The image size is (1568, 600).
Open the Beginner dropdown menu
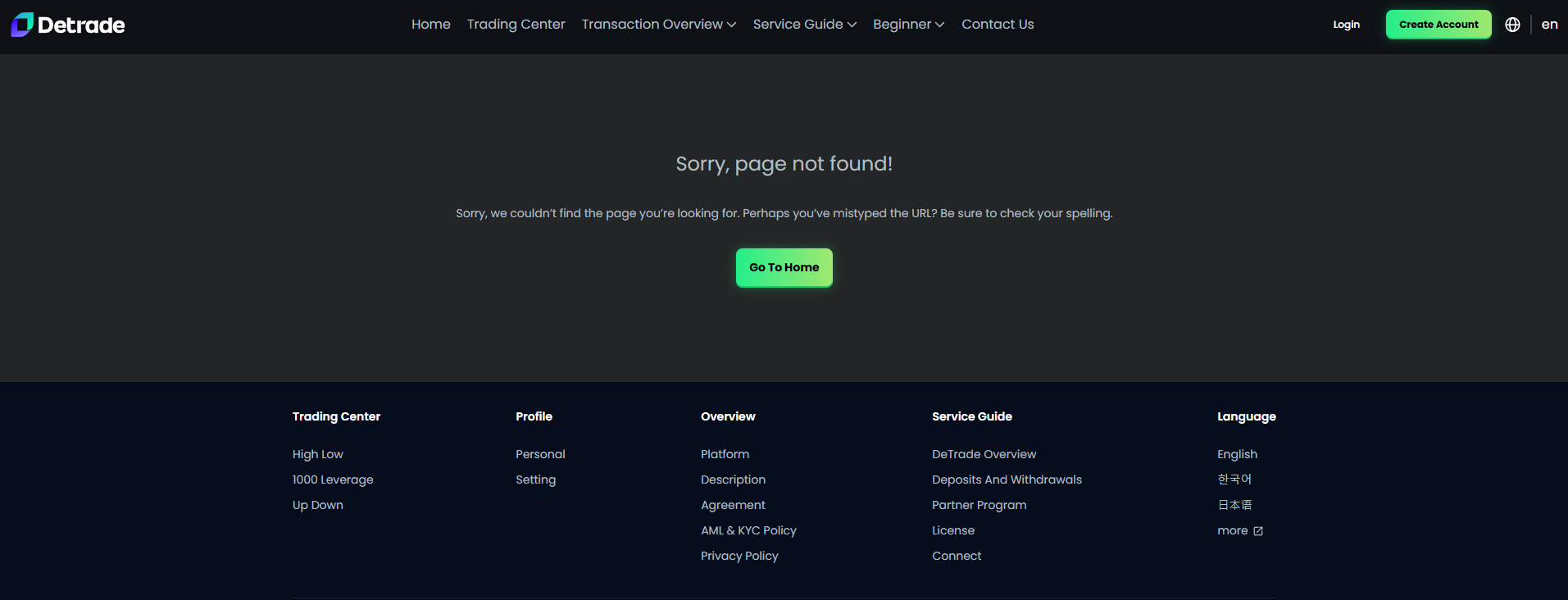pos(908,25)
